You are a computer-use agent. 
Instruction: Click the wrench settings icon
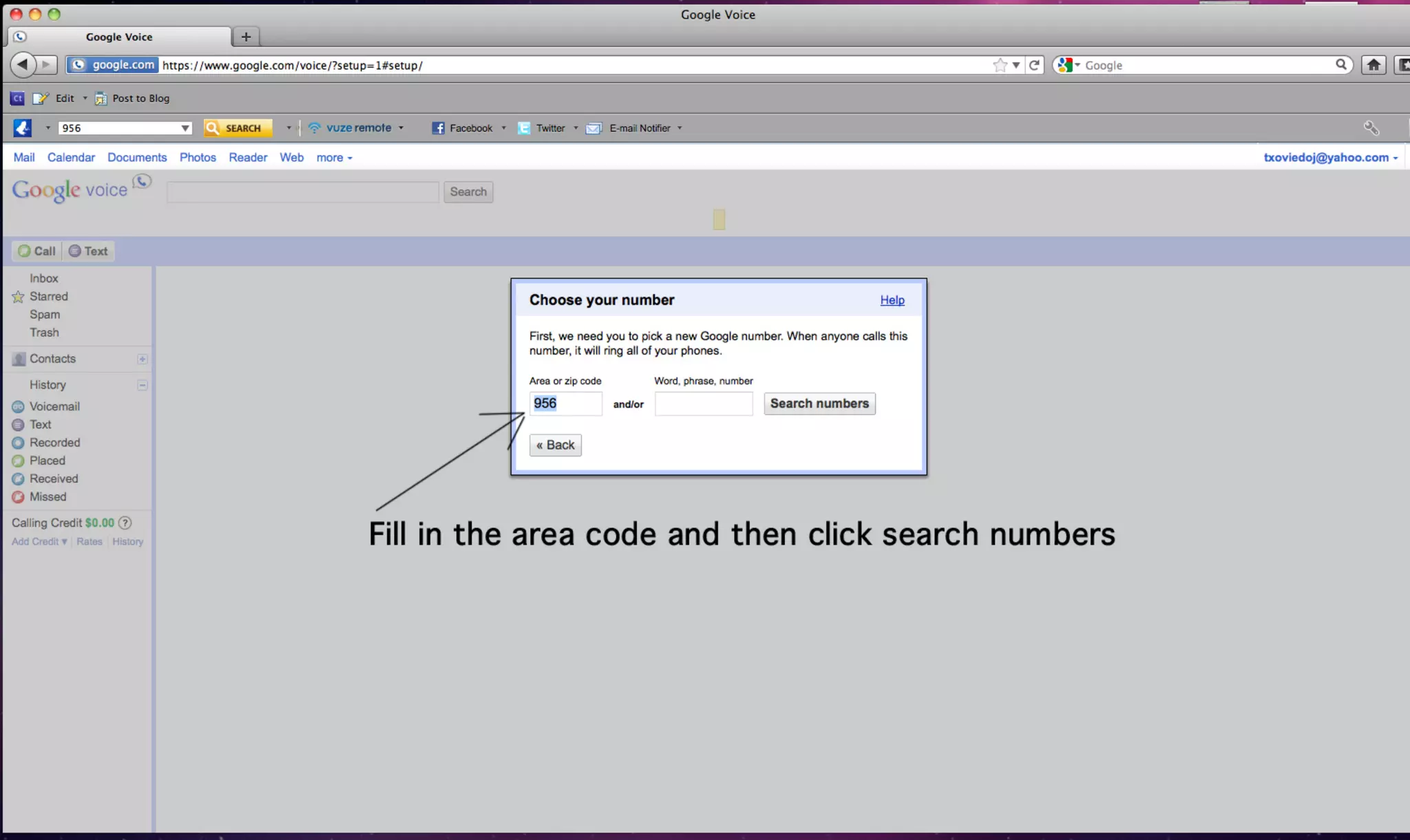tap(1371, 128)
